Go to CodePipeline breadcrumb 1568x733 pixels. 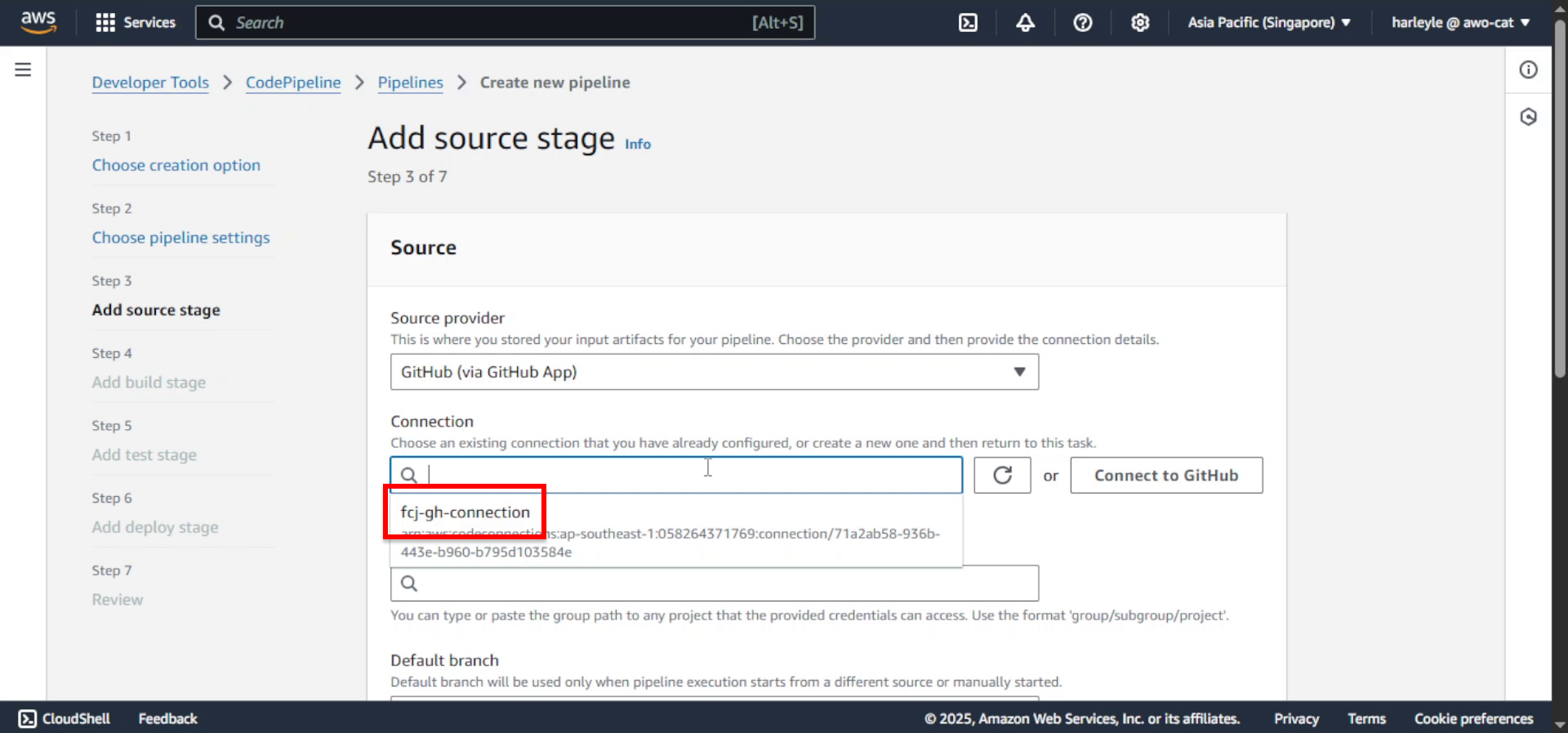coord(293,83)
